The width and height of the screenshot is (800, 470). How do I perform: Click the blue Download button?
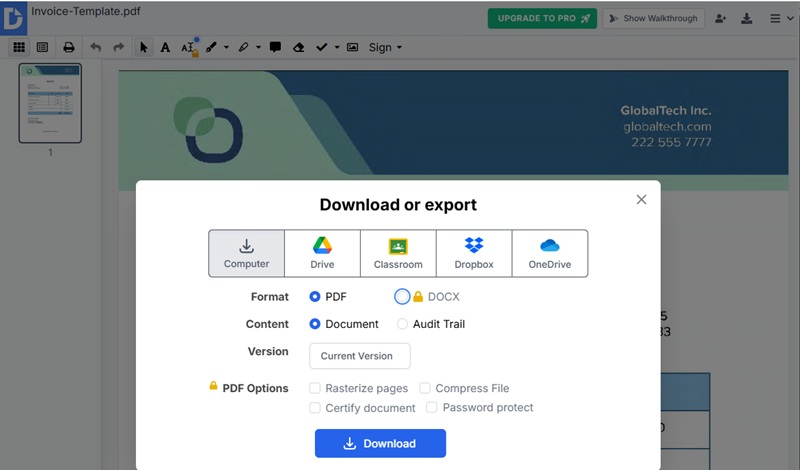point(380,443)
